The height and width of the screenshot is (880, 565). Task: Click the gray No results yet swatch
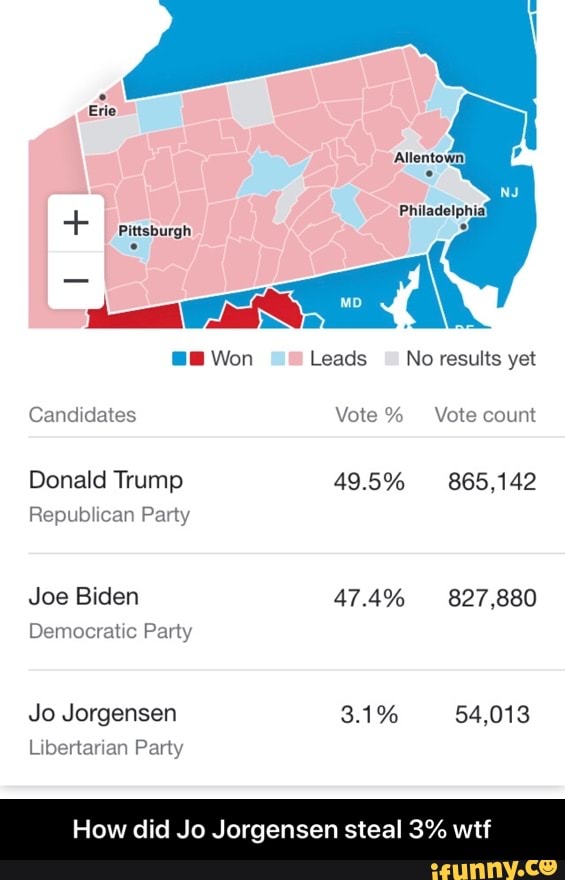click(392, 359)
